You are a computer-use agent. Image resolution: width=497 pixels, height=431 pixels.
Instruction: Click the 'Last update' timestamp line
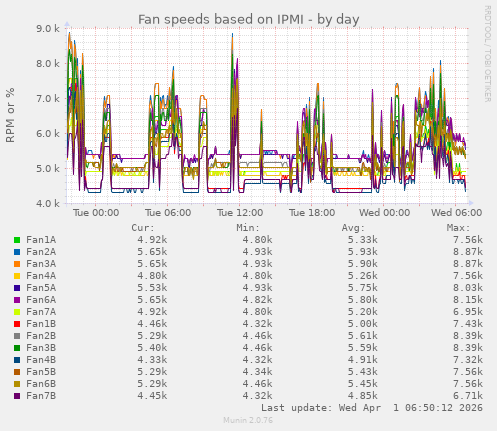[x=372, y=408]
